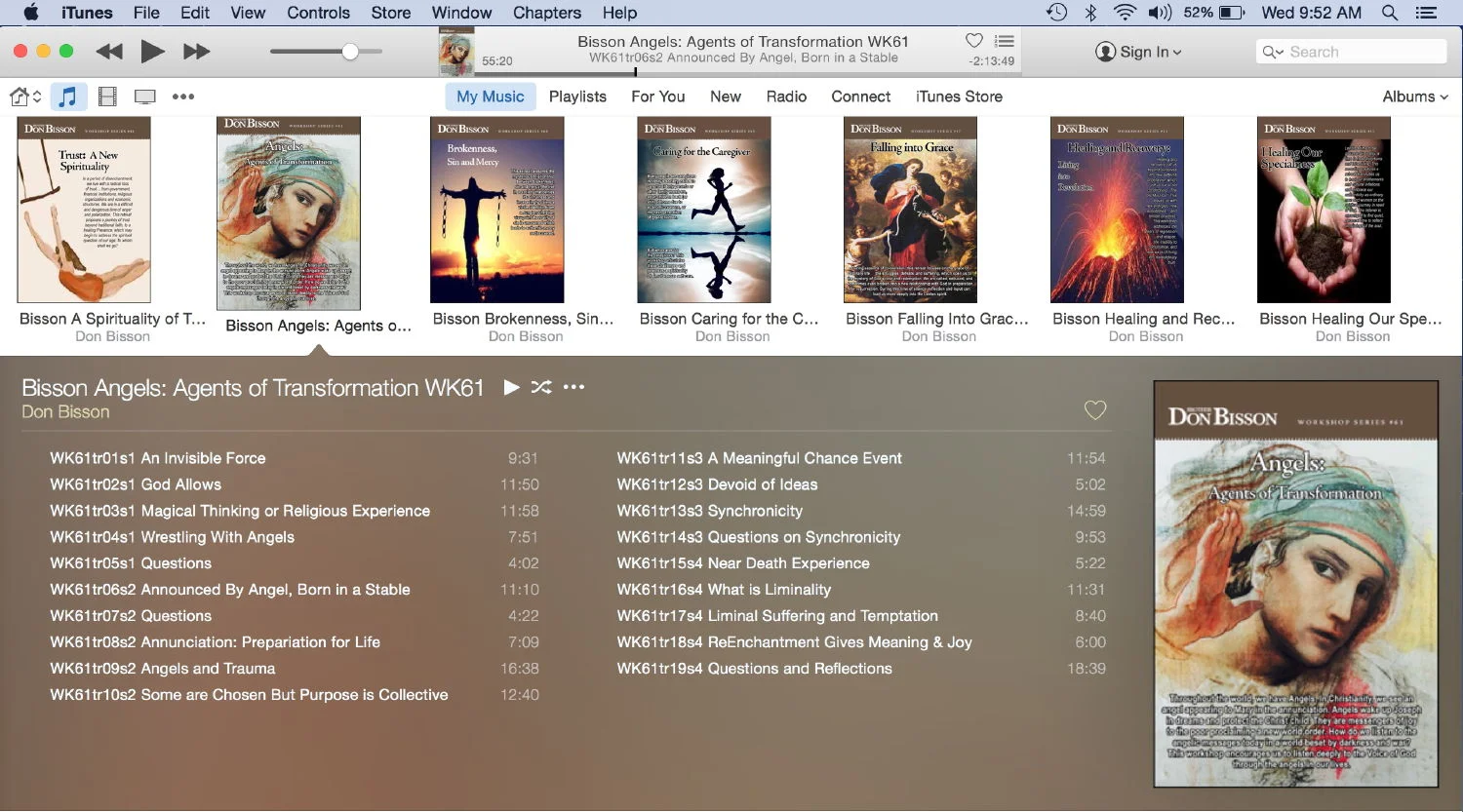The height and width of the screenshot is (812, 1463).
Task: Switch to the Playlists tab
Action: [577, 97]
